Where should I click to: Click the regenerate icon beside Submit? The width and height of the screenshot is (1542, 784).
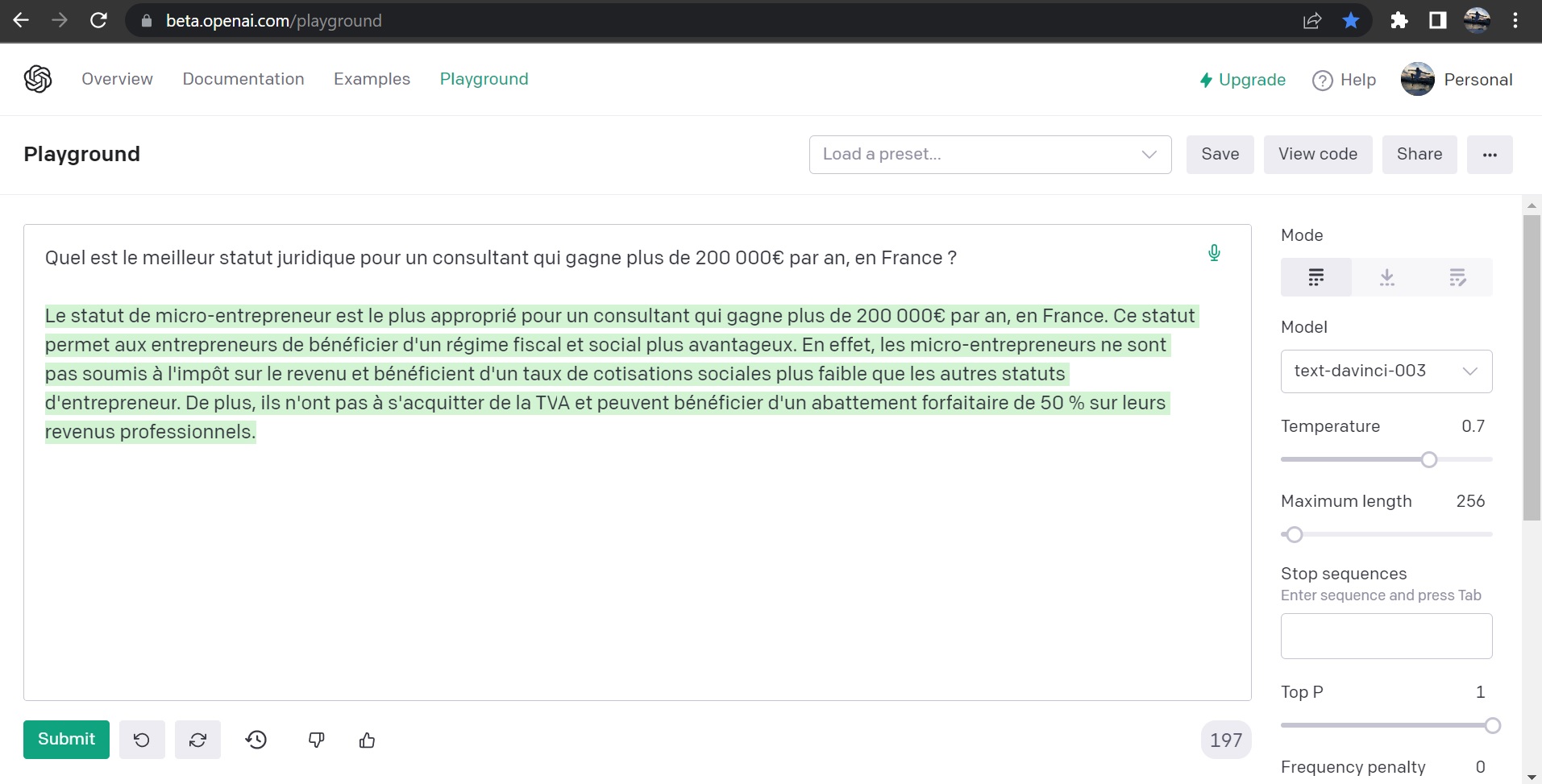click(x=197, y=740)
